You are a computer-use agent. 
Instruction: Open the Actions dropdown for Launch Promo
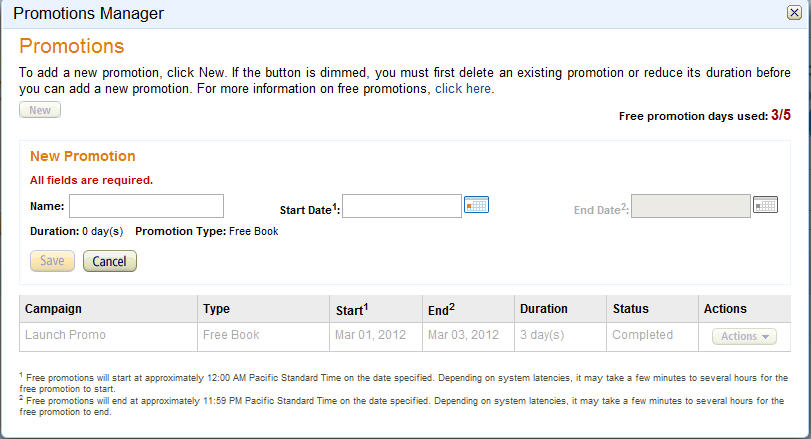(744, 336)
